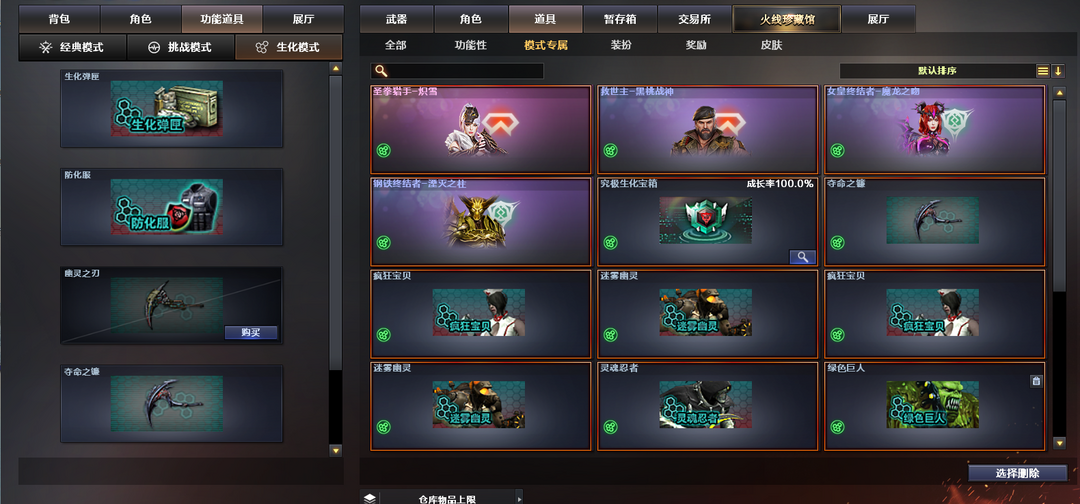Image resolution: width=1080 pixels, height=504 pixels.
Task: Click the magnifier icon on 究极生化宝箱 card
Action: click(802, 257)
